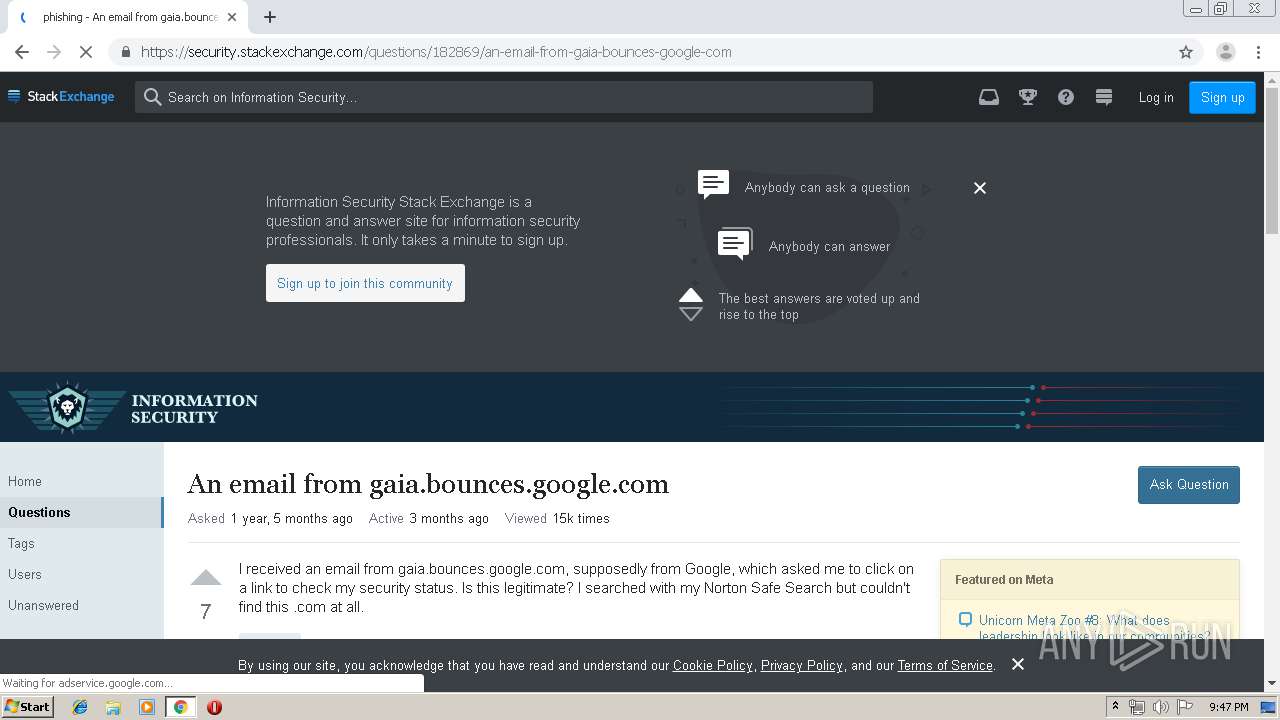Stop loading the page

[86, 52]
